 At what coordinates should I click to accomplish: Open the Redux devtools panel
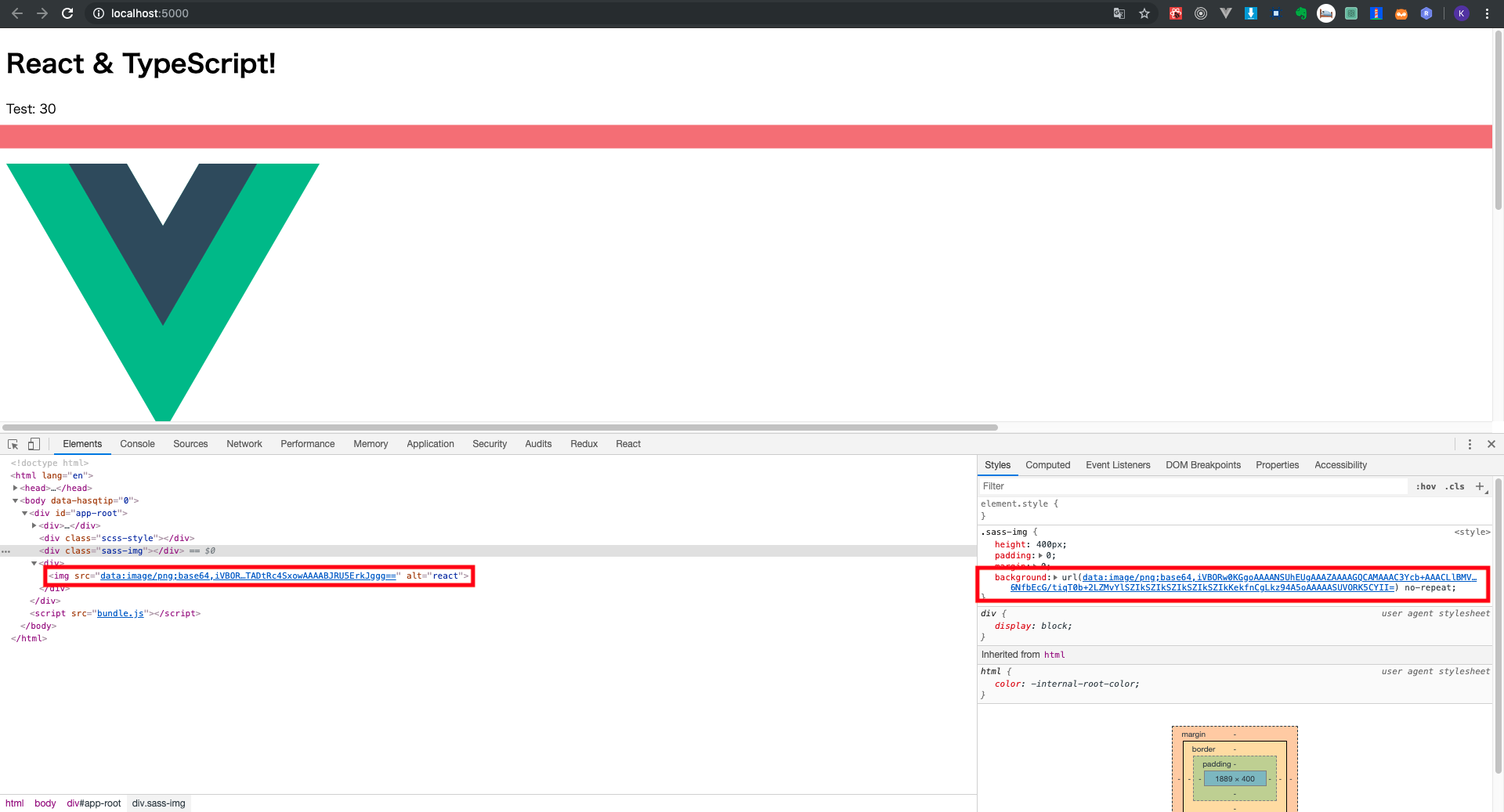[x=584, y=444]
